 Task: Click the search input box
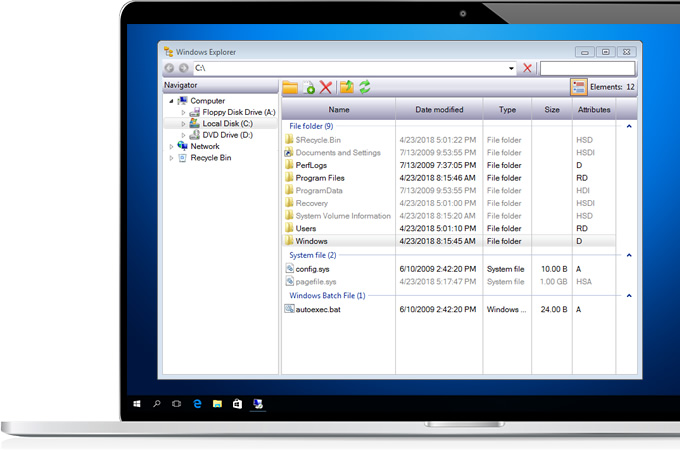(x=588, y=68)
